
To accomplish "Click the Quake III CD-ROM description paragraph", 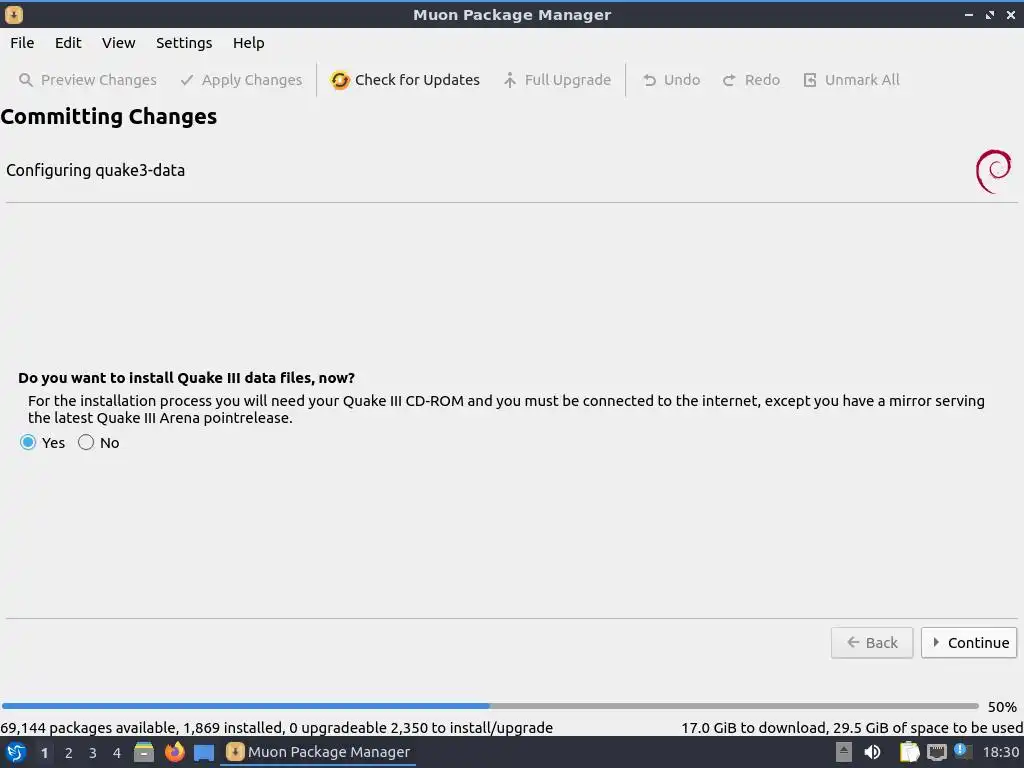I will [506, 409].
